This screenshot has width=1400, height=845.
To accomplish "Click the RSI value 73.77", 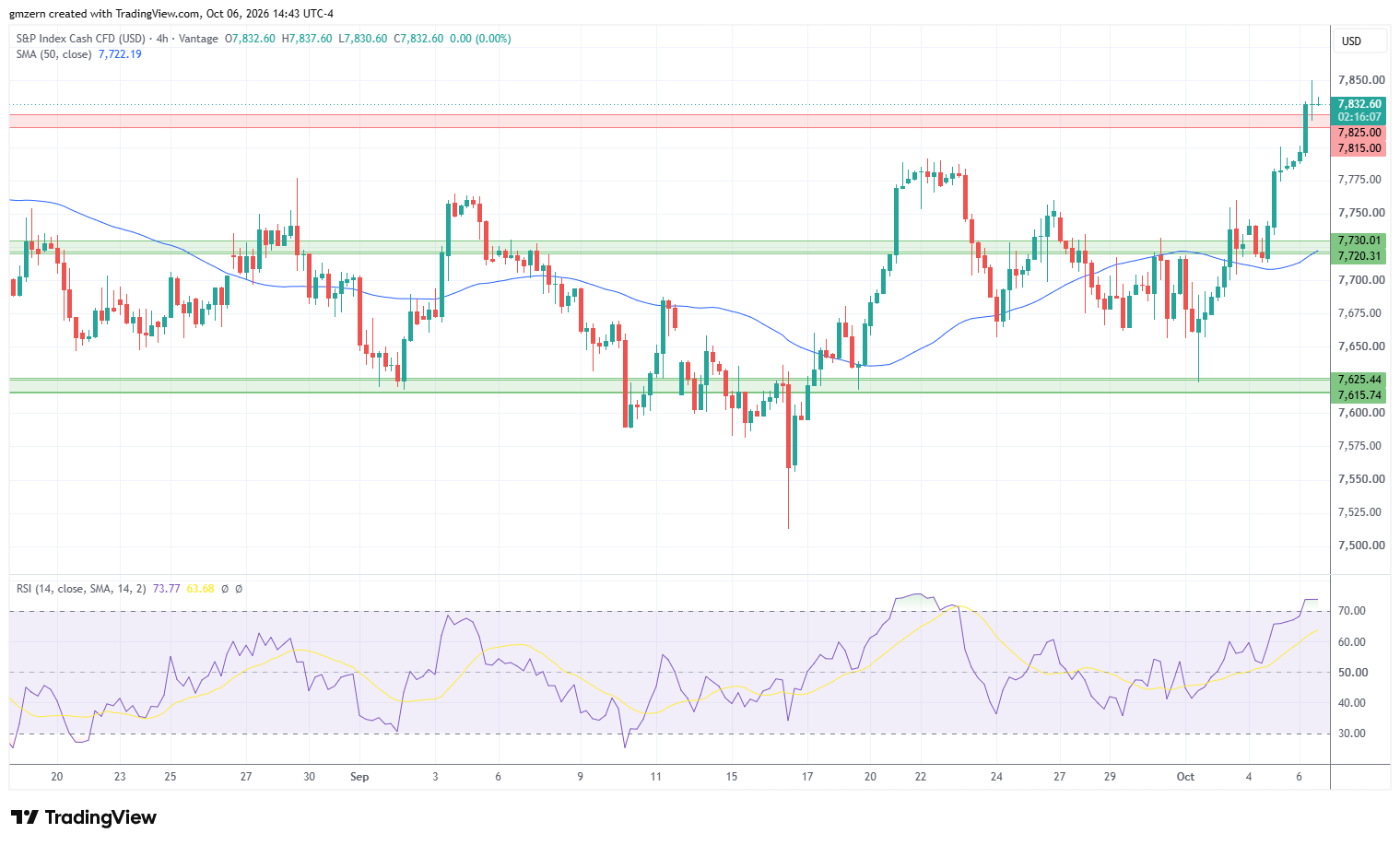I will (x=167, y=588).
